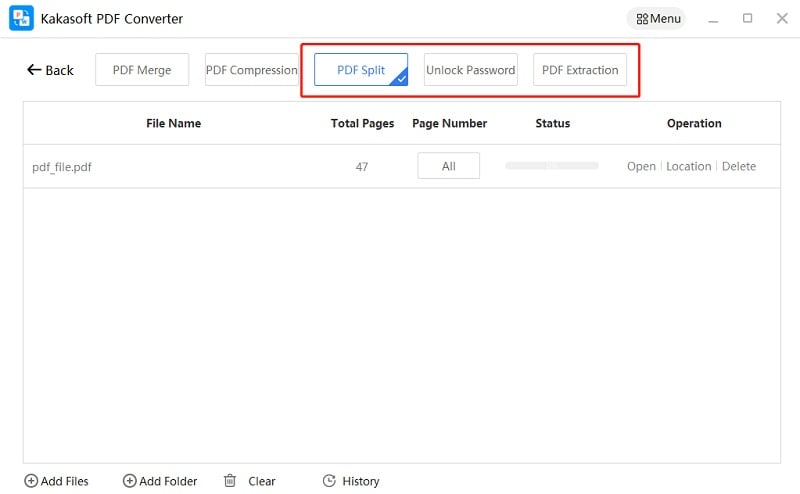The width and height of the screenshot is (800, 494).
Task: Switch to the PDF Extraction tab
Action: pyautogui.click(x=580, y=70)
